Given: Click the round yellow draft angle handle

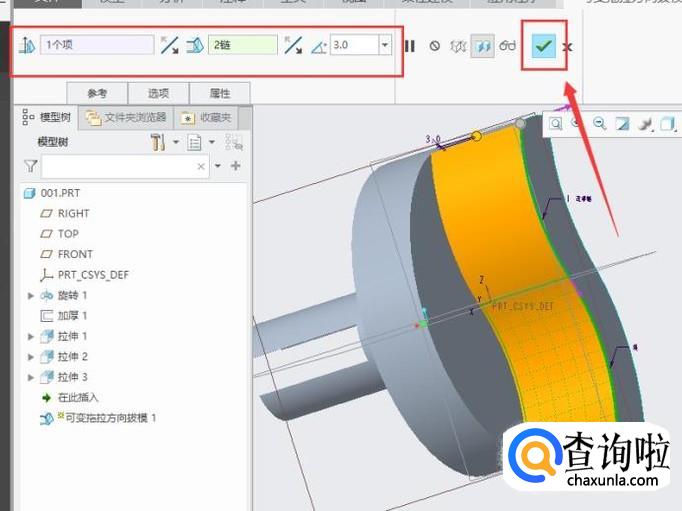Looking at the screenshot, I should (x=477, y=136).
